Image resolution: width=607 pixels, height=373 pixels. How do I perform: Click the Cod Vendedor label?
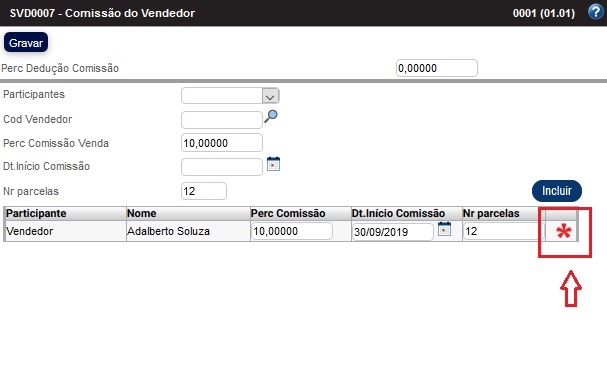coord(38,119)
